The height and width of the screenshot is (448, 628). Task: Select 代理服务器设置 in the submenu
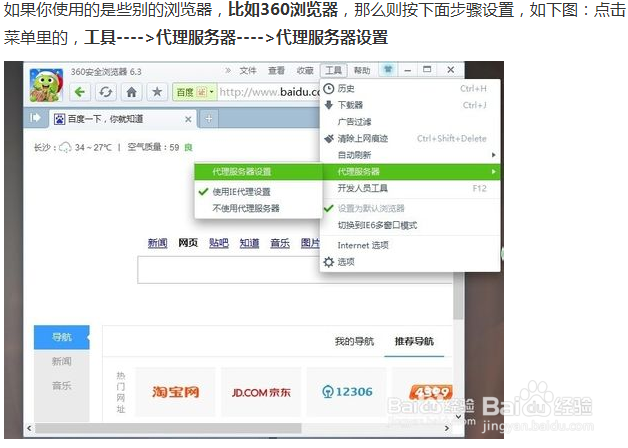pyautogui.click(x=259, y=172)
